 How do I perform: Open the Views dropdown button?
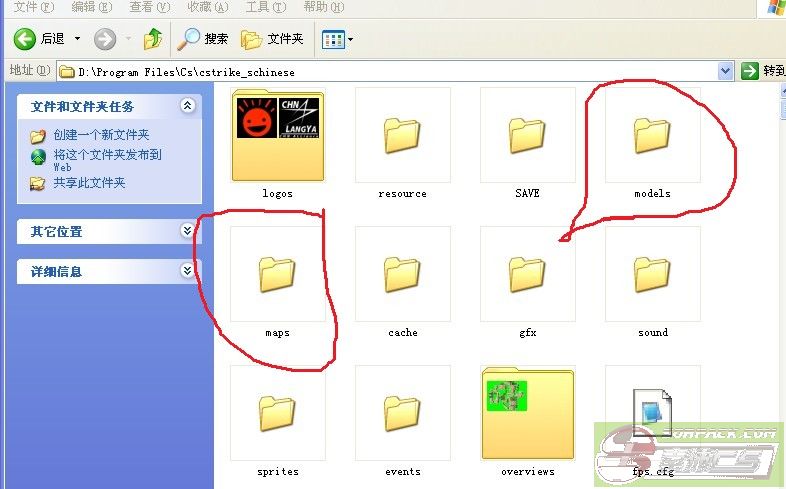(x=337, y=40)
